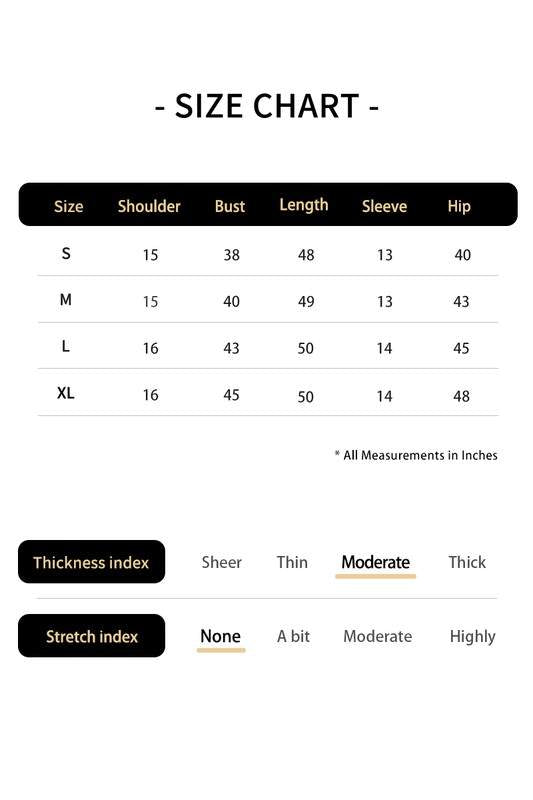Click the Hip column header
Screen dimensions: 533x800
(x=459, y=207)
